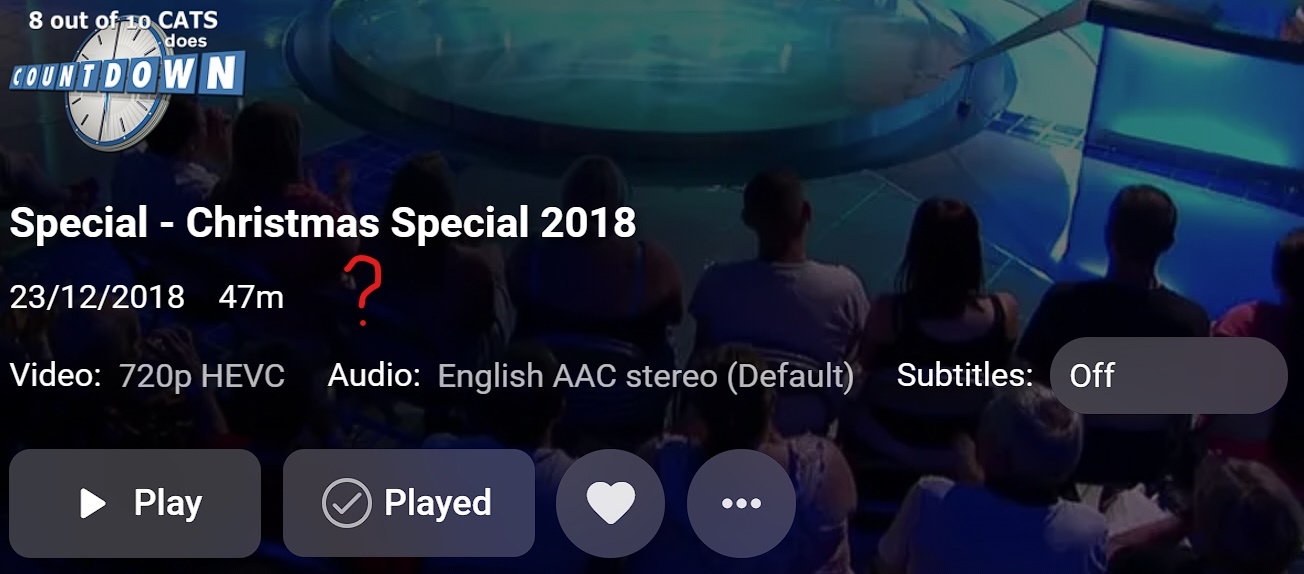Toggle the Played status button
Viewport: 1304px width, 574px height.
click(x=408, y=502)
